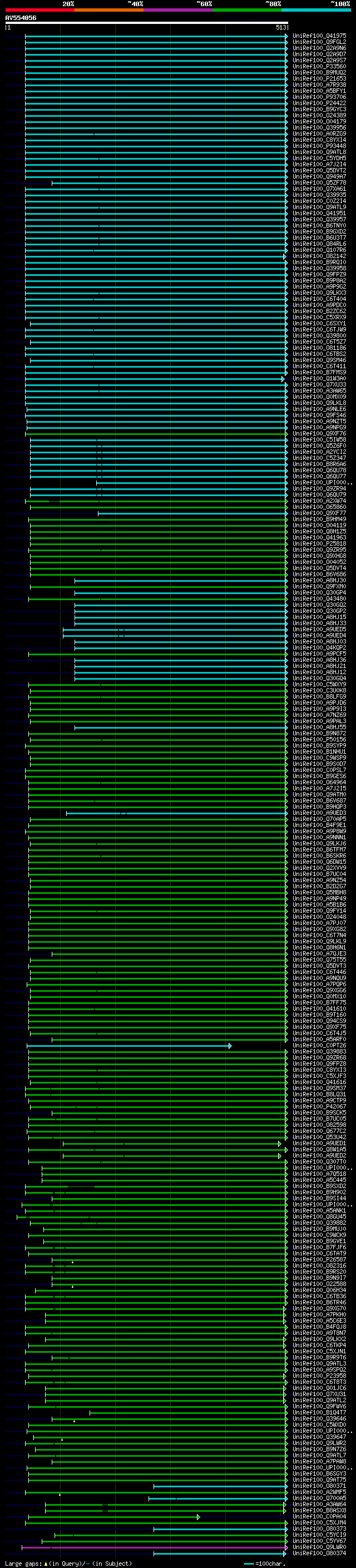This screenshot has width=356, height=1568.
Task: Select hit label UniRef100_Q9ZR94
Action: (x=319, y=489)
